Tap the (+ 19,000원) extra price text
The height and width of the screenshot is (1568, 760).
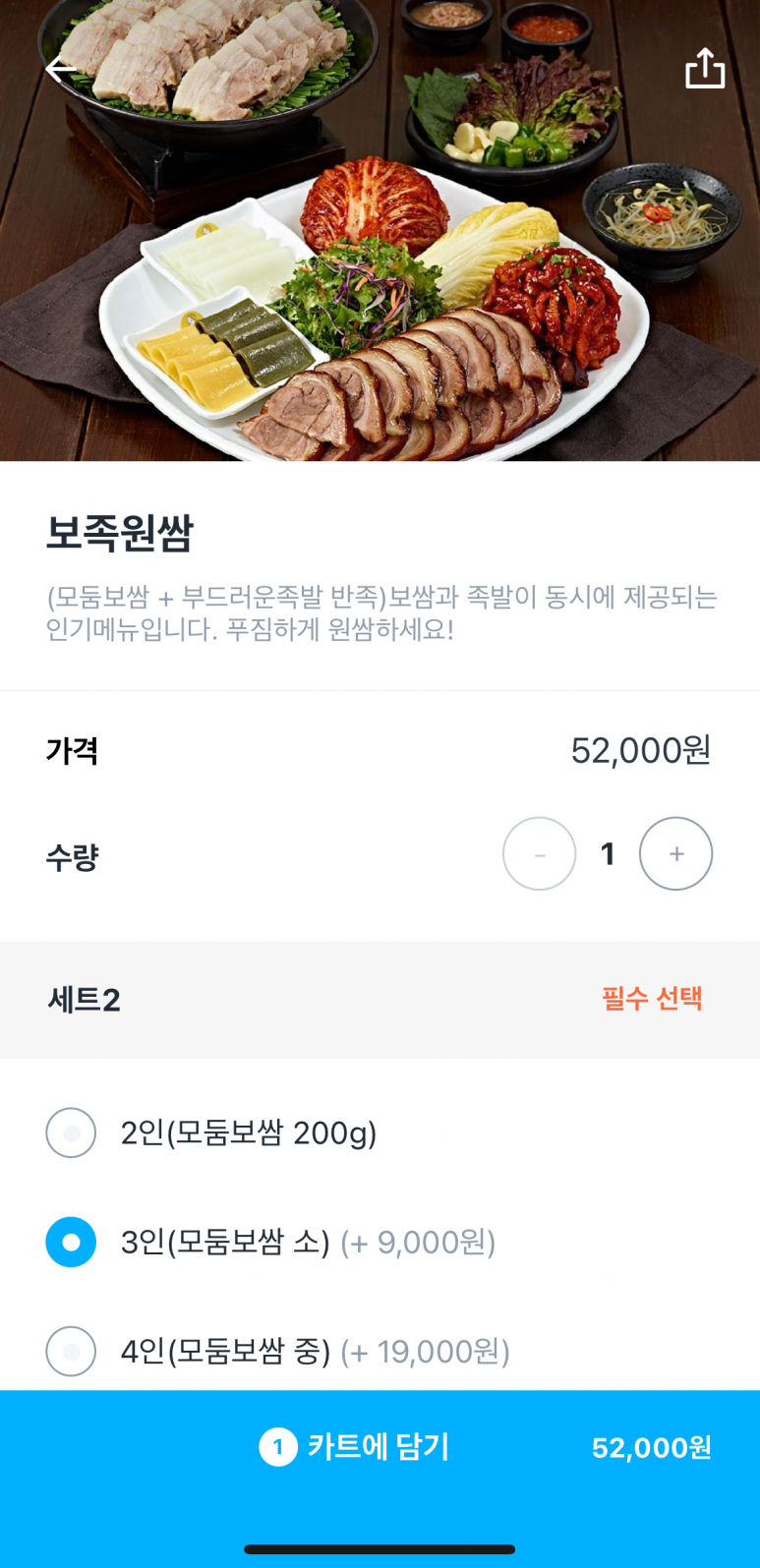(425, 1352)
